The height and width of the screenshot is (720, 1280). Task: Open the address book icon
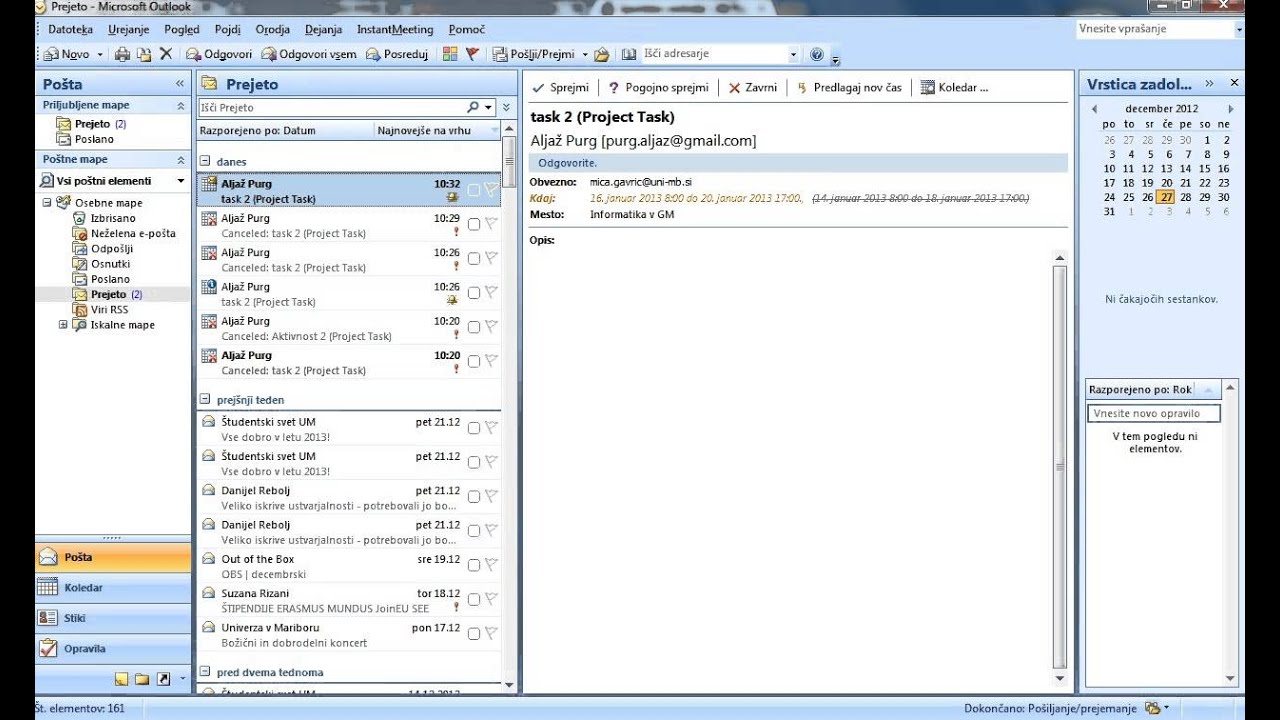629,54
